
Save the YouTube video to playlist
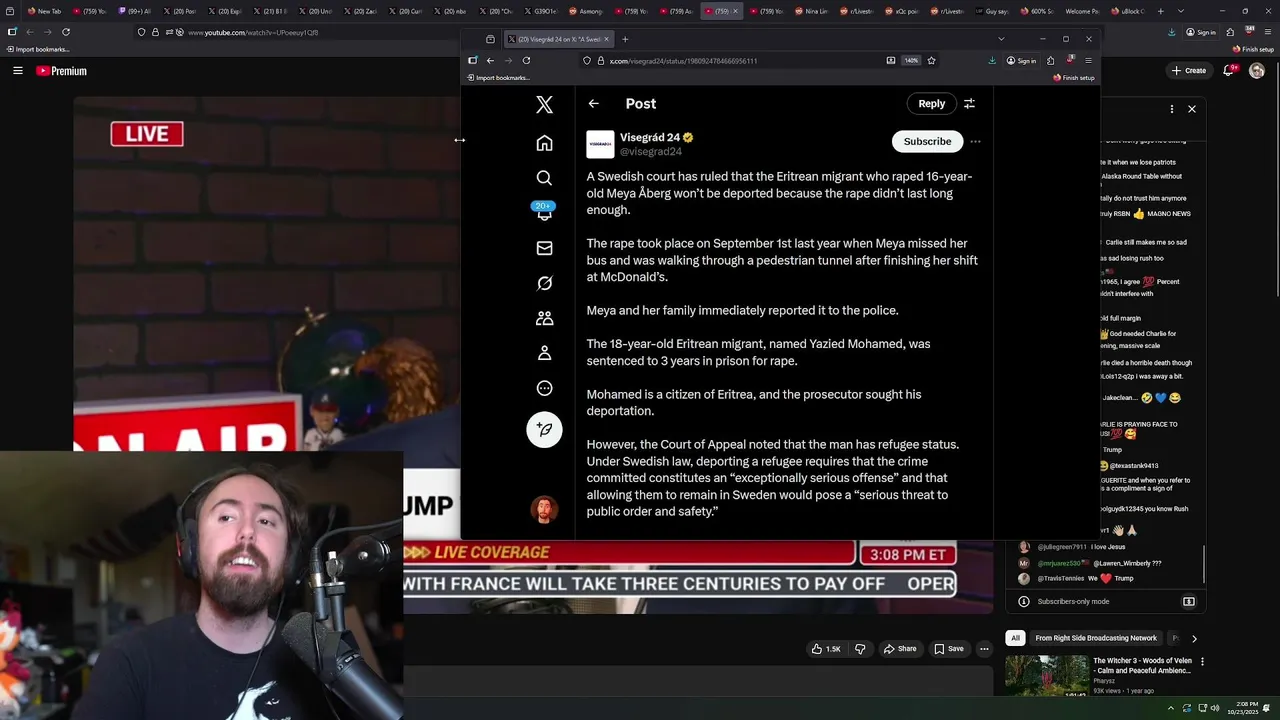949,649
